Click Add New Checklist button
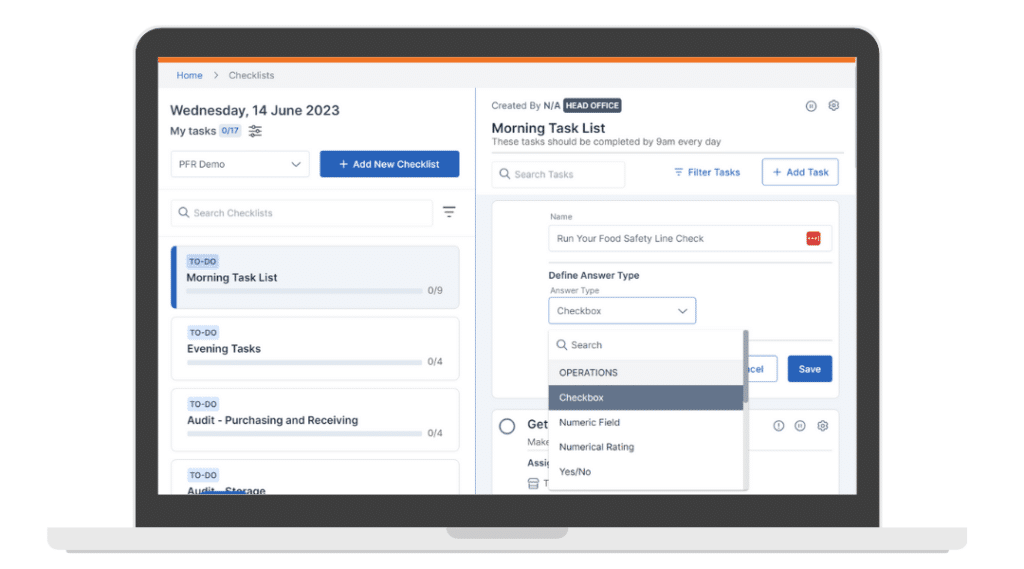 coord(389,164)
